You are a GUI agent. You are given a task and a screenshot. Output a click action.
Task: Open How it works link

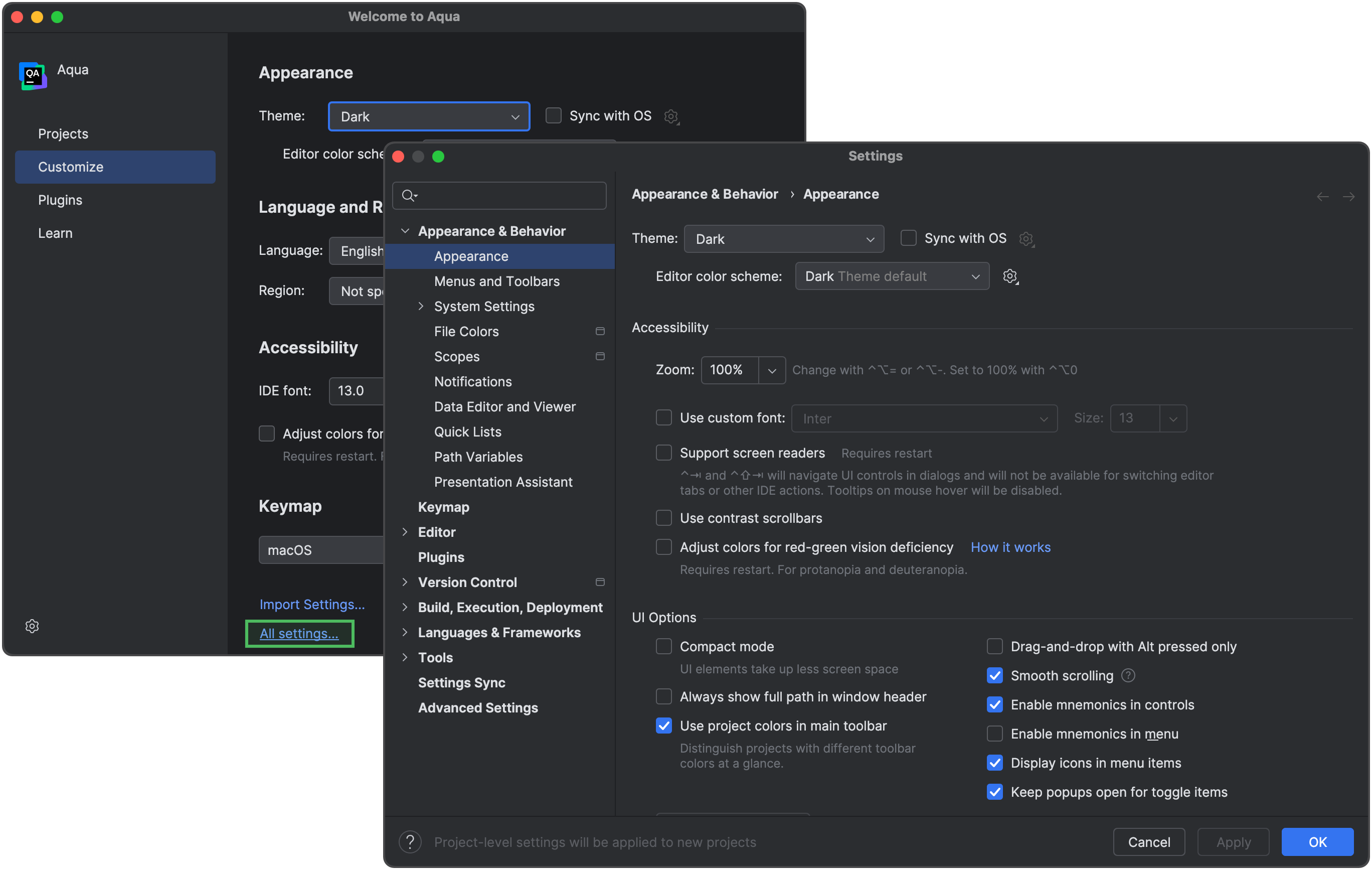click(x=1011, y=547)
